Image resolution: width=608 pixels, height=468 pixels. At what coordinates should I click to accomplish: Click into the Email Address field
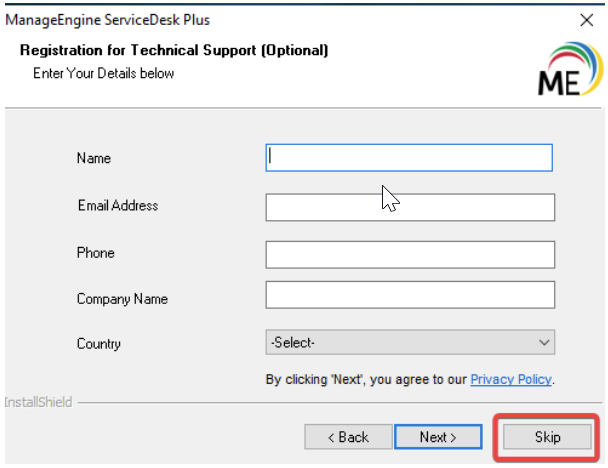(409, 207)
